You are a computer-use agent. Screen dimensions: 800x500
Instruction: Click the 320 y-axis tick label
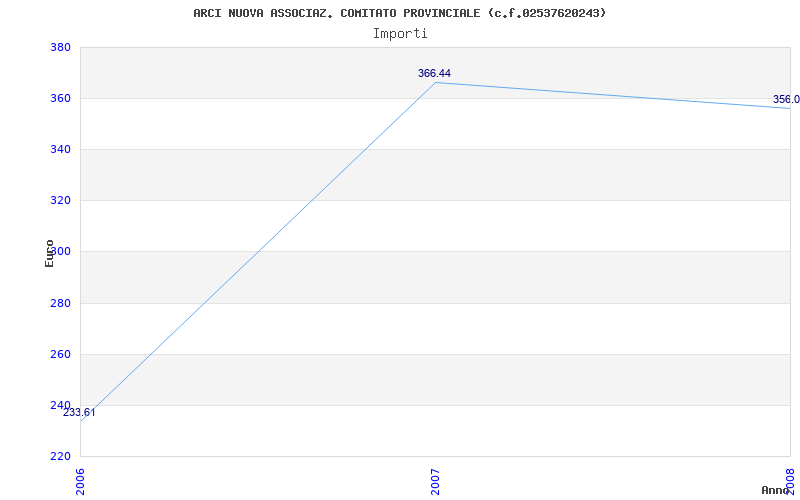pos(60,201)
